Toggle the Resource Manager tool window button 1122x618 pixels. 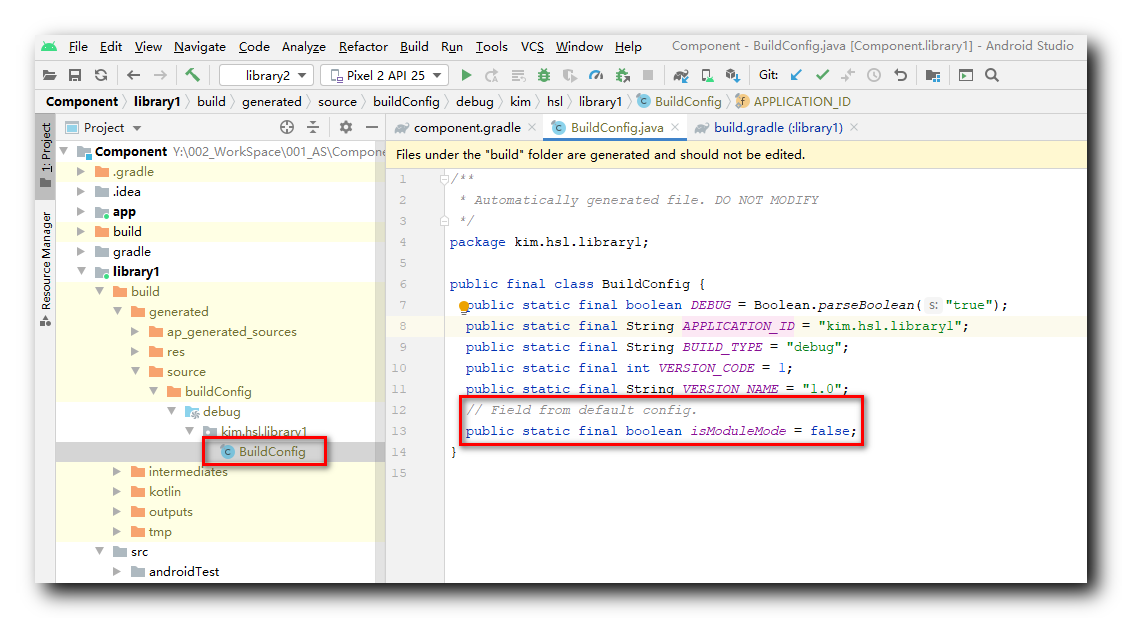click(x=46, y=268)
